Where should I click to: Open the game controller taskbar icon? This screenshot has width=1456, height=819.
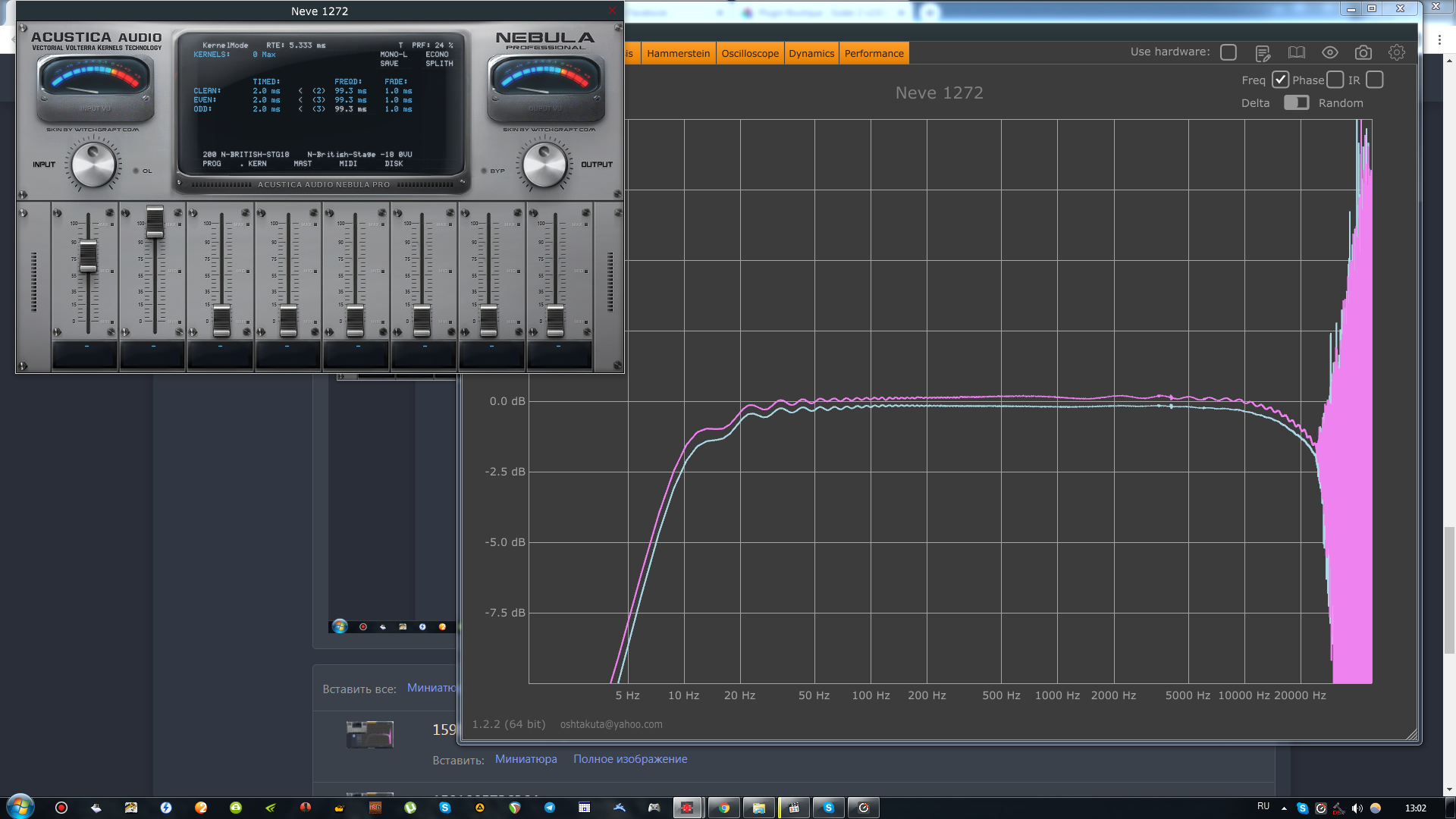click(x=654, y=808)
